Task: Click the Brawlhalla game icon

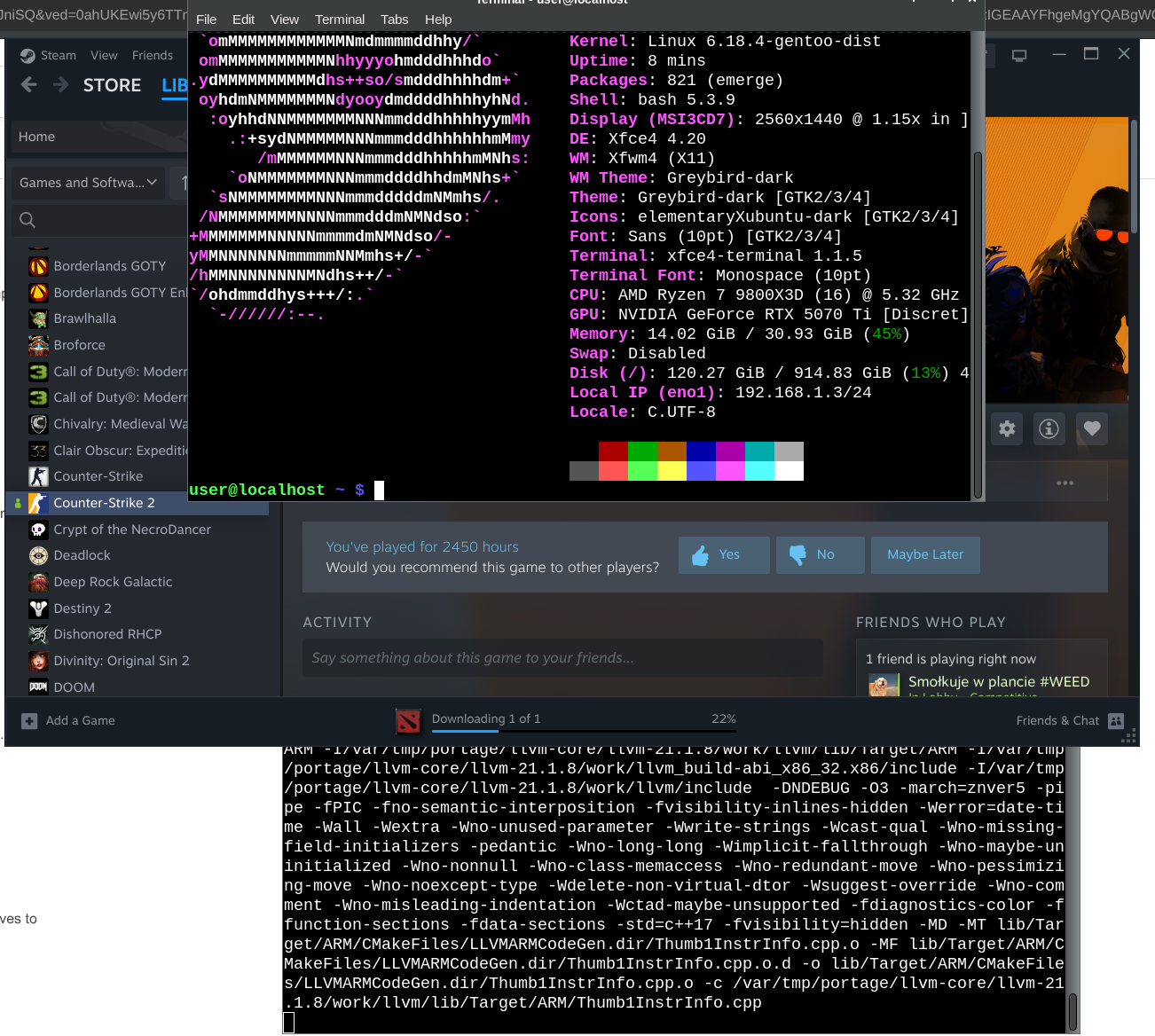Action: coord(38,318)
